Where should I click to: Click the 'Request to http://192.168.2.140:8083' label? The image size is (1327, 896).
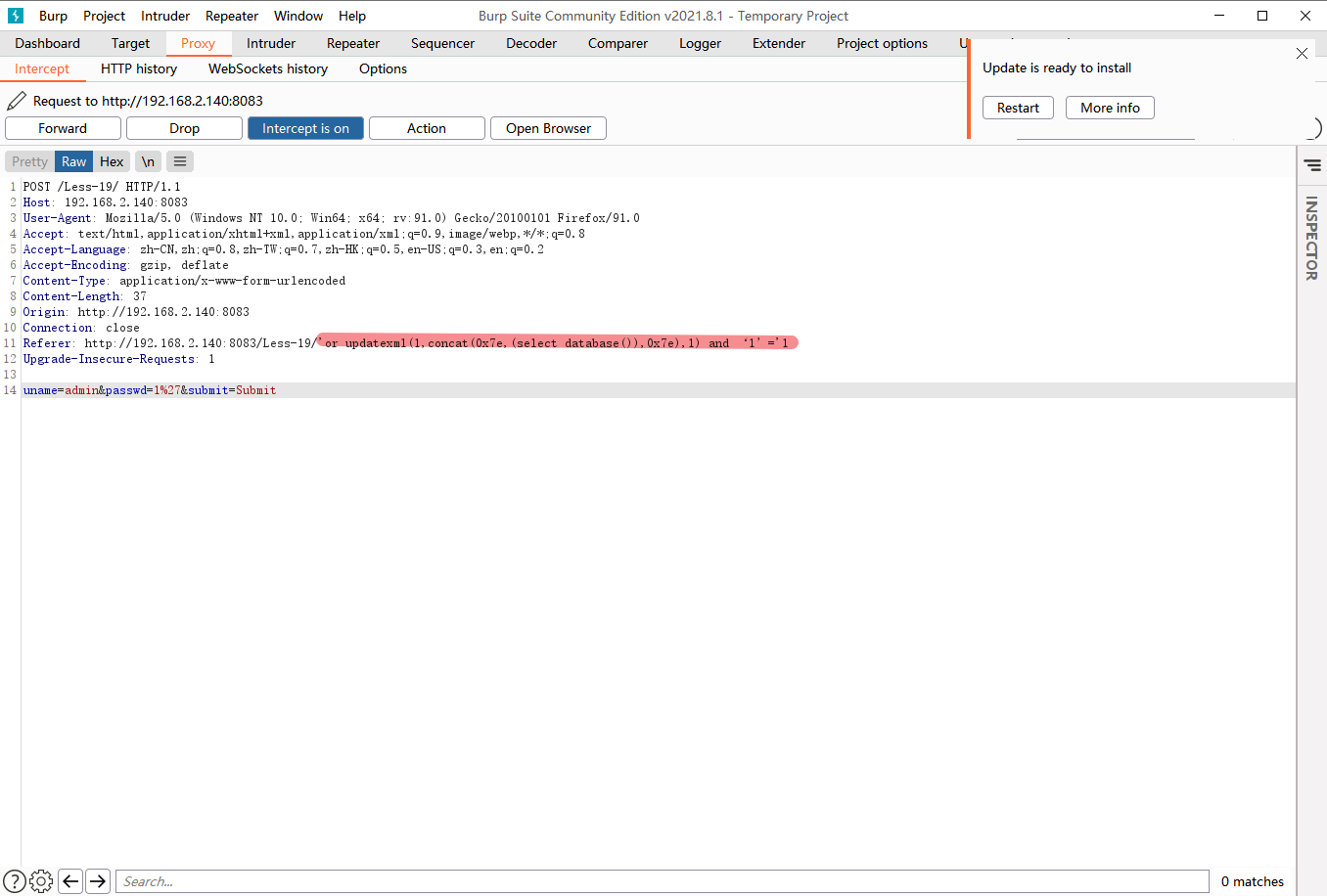point(148,101)
